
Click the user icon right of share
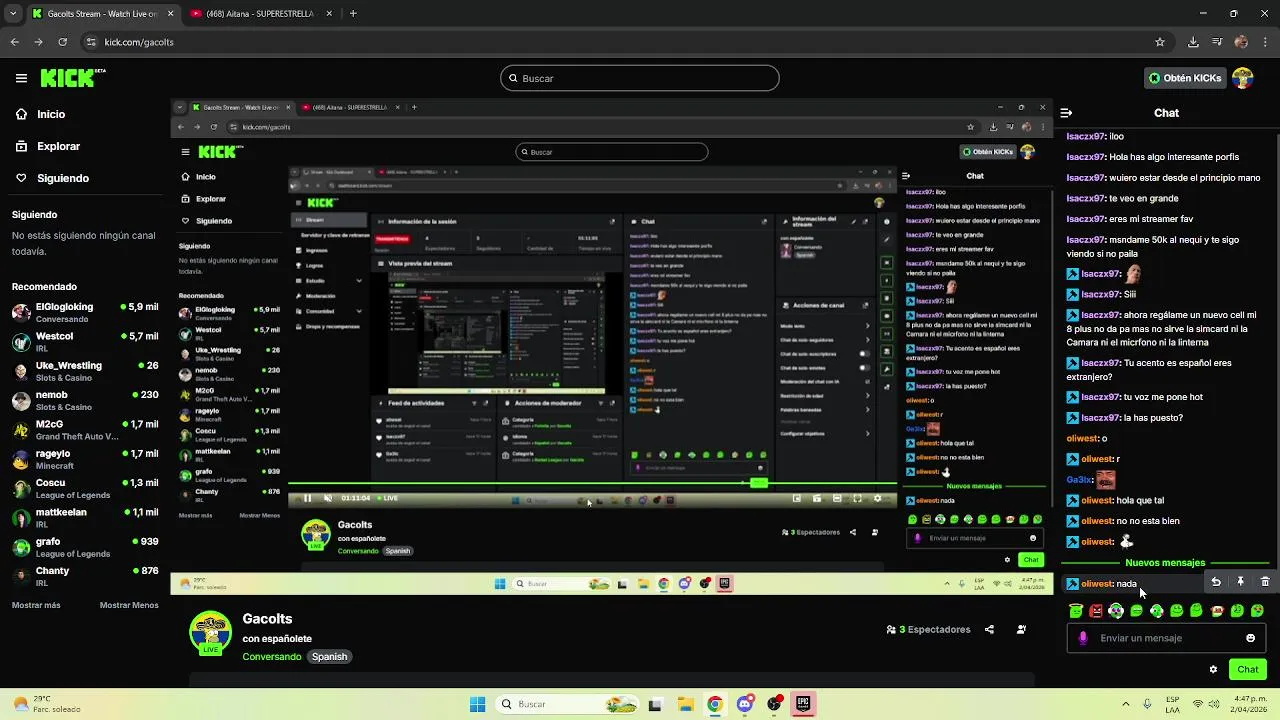pyautogui.click(x=1021, y=630)
